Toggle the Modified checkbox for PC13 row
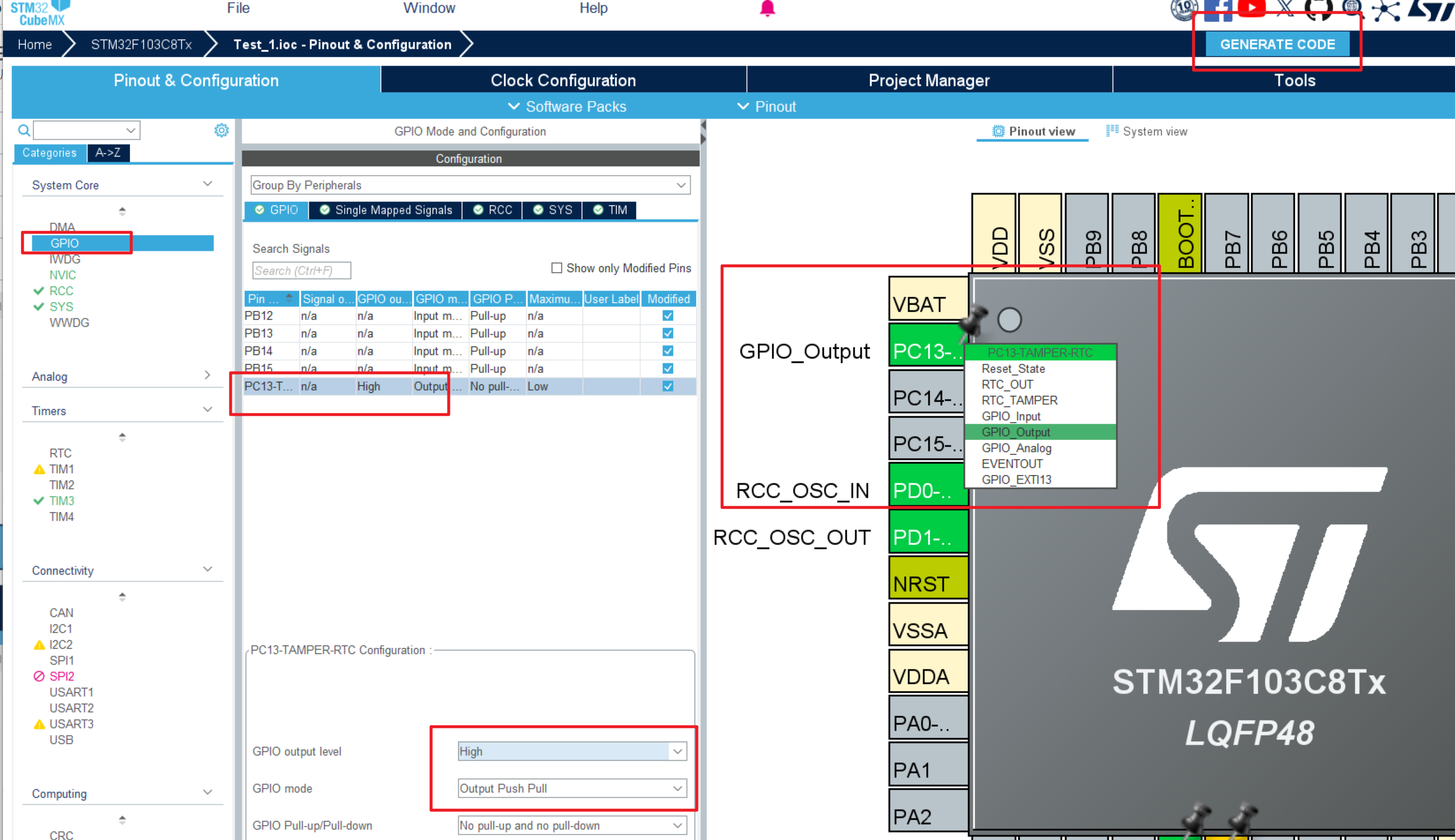Image resolution: width=1455 pixels, height=840 pixels. (x=668, y=386)
